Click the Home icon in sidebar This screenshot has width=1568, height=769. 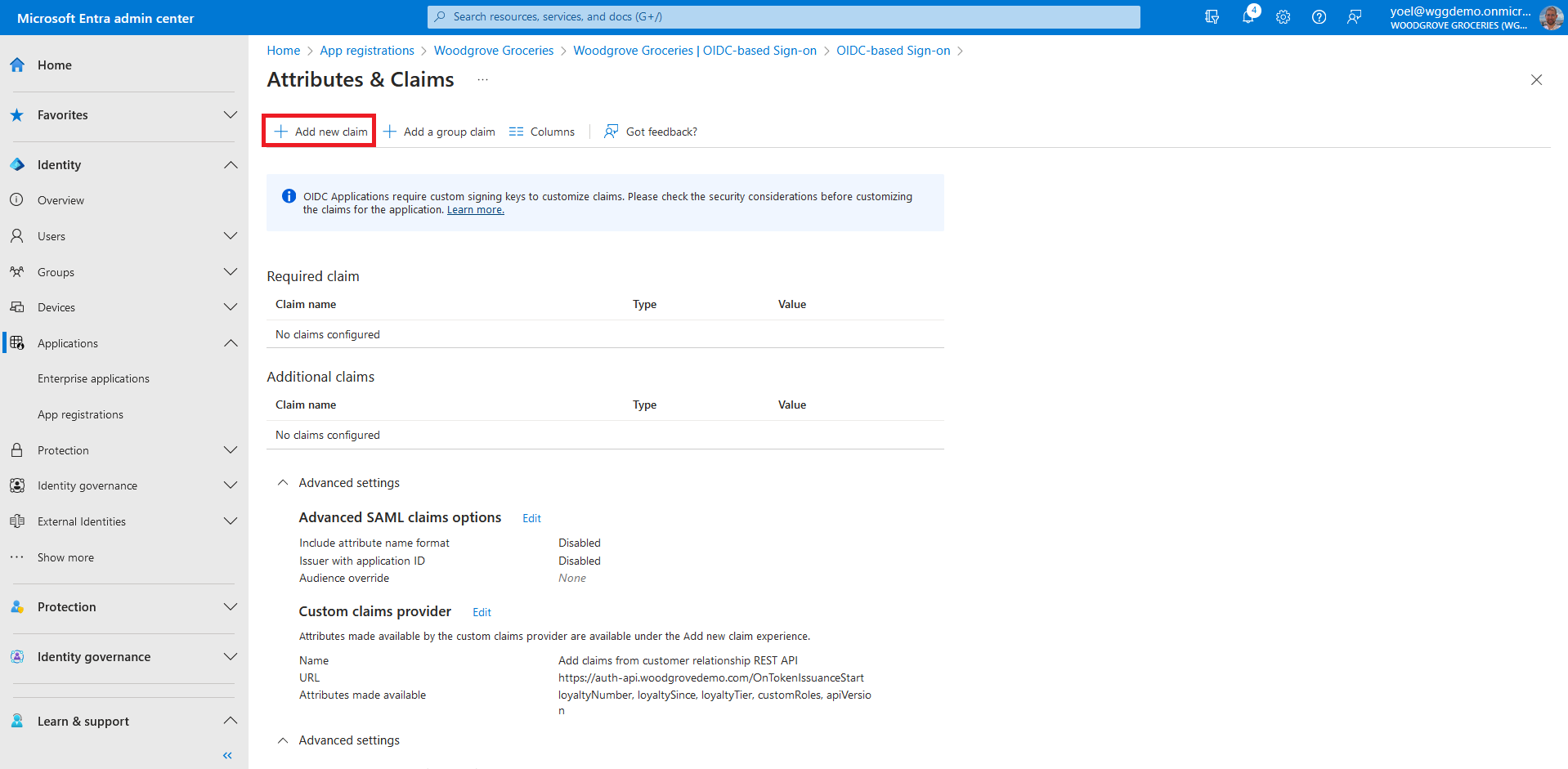click(17, 65)
